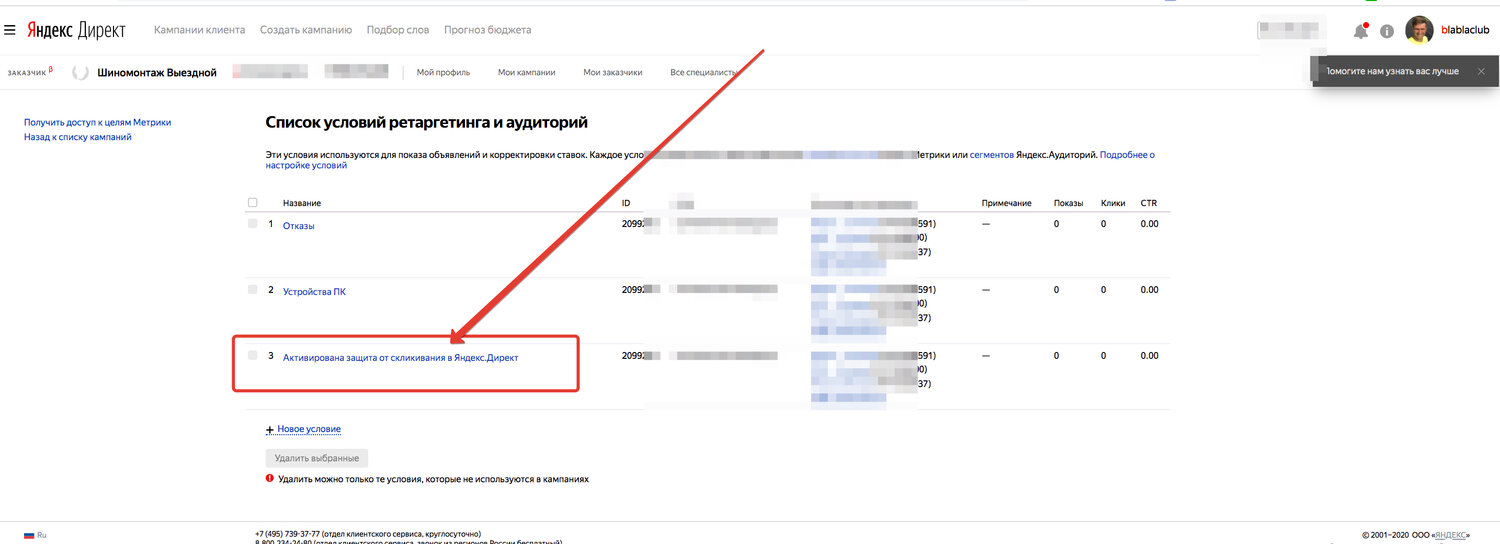Click the plus icon beside Новое условие

click(270, 430)
